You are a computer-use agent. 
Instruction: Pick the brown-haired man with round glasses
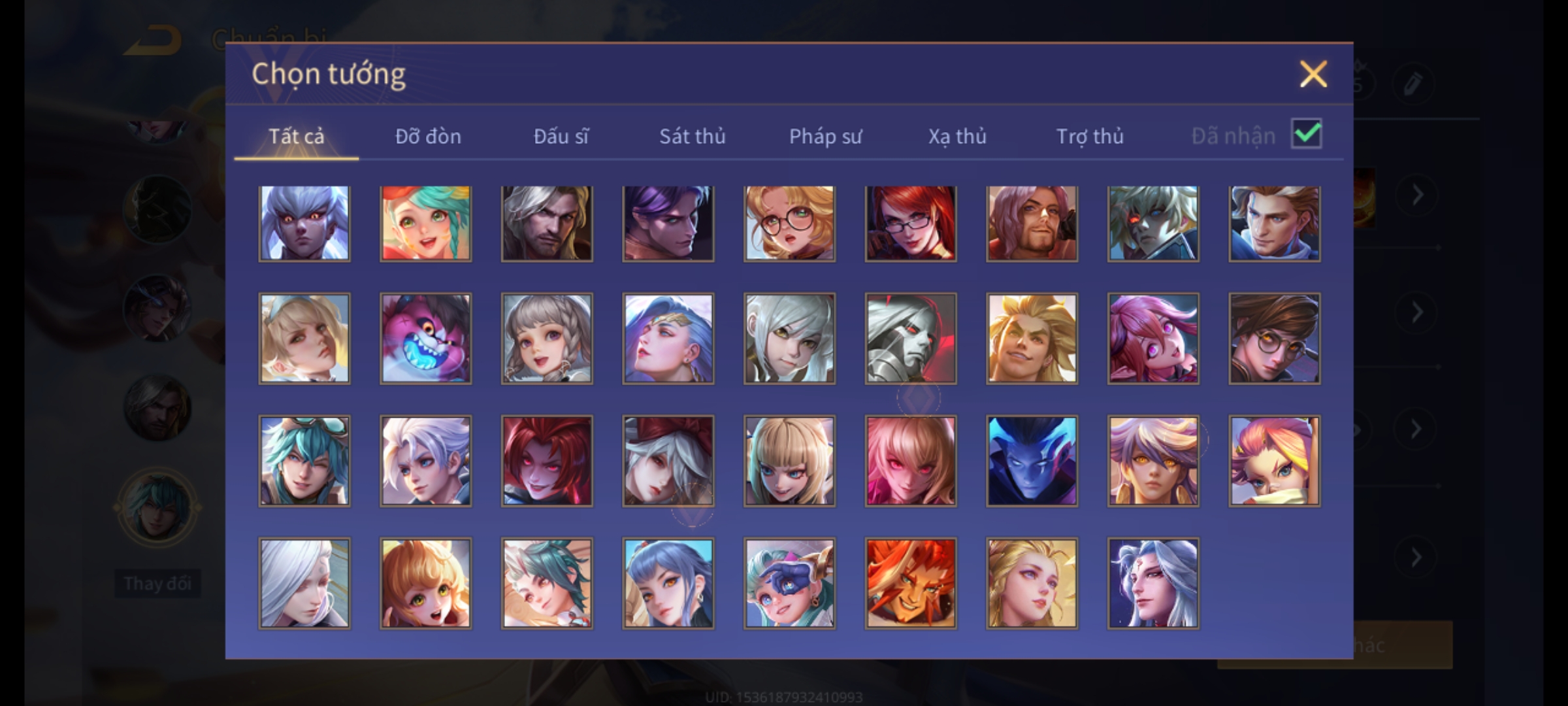click(x=1274, y=338)
